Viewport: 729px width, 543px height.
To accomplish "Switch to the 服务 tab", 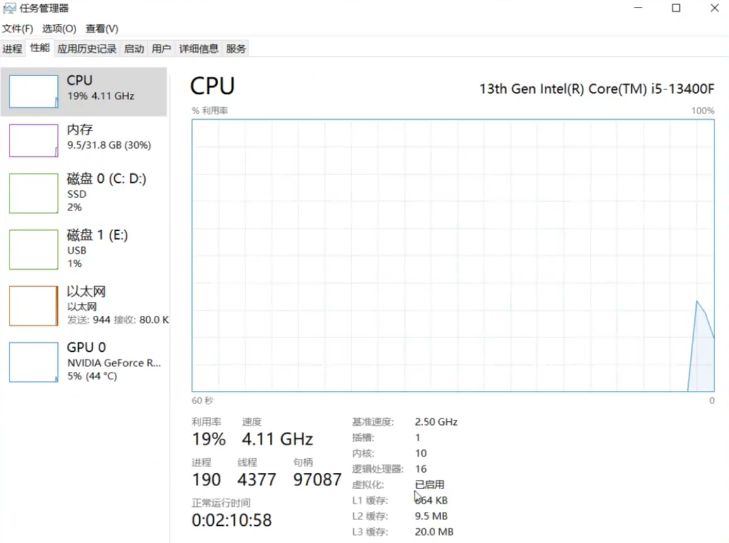I will click(x=236, y=48).
